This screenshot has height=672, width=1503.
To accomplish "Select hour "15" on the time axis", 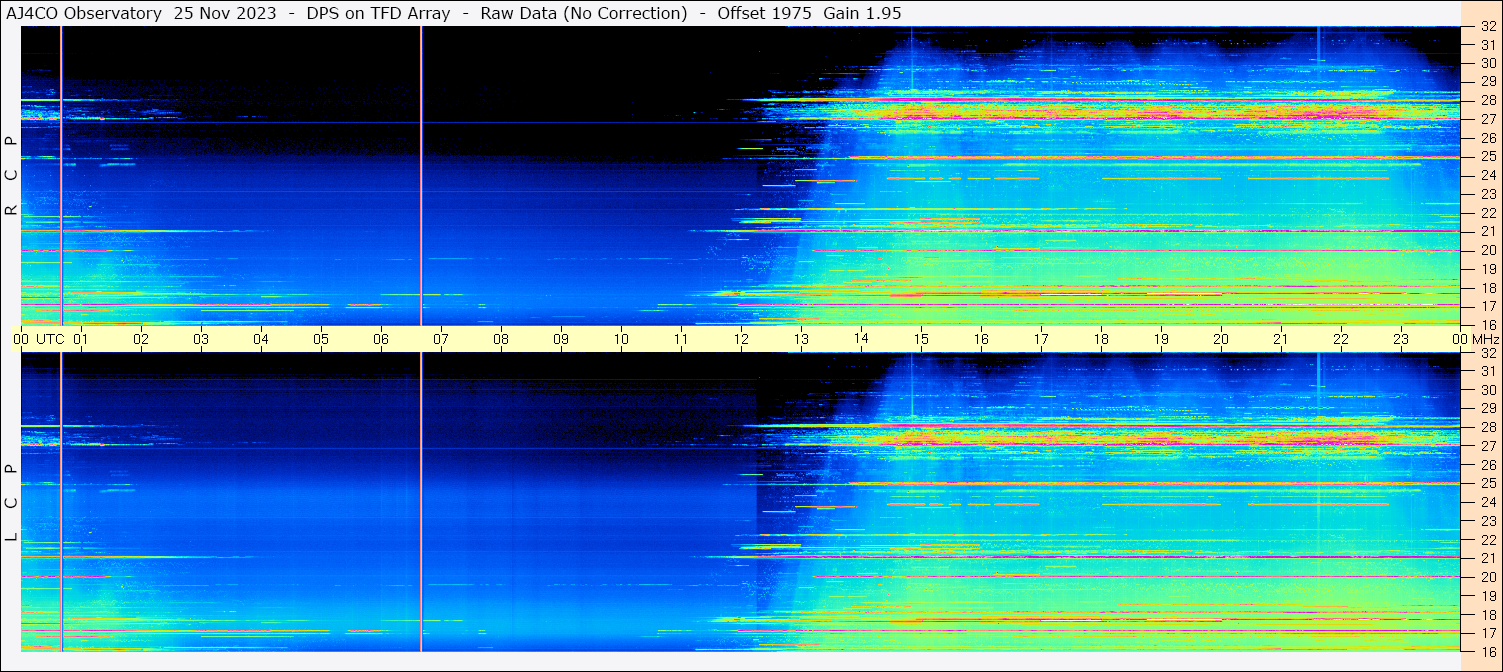I will pyautogui.click(x=921, y=339).
